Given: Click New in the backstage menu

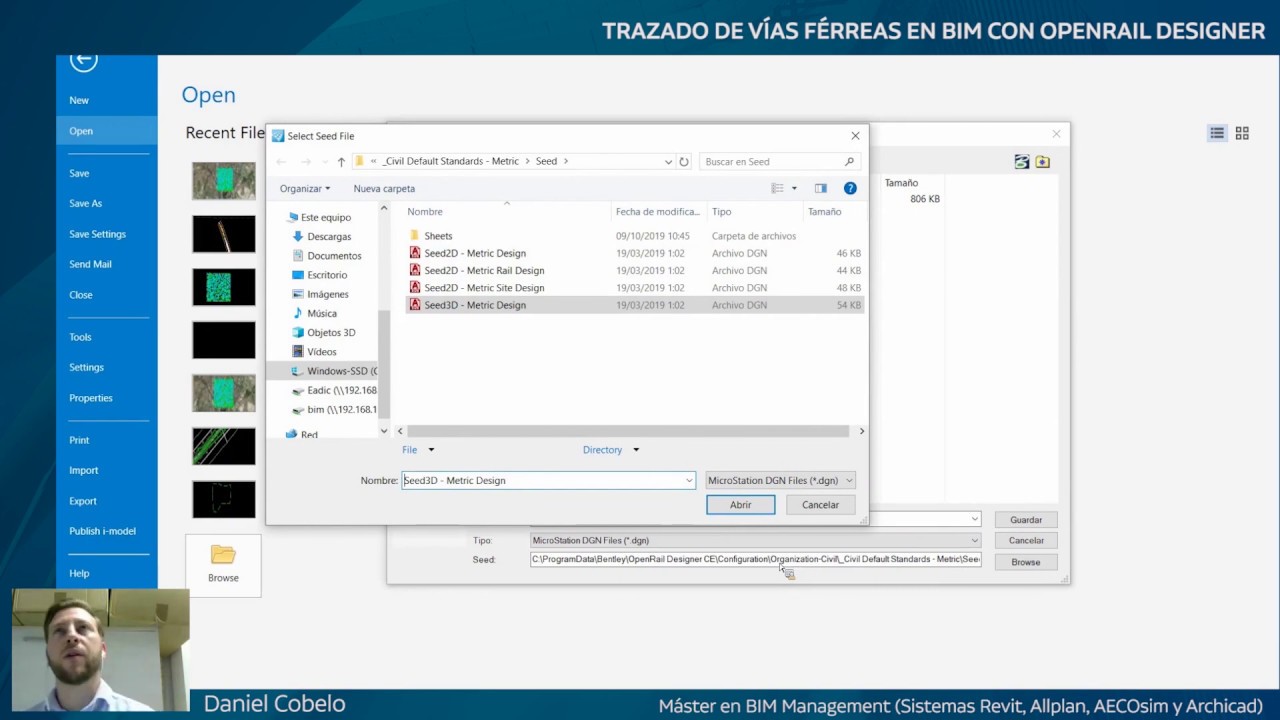Looking at the screenshot, I should [x=79, y=100].
